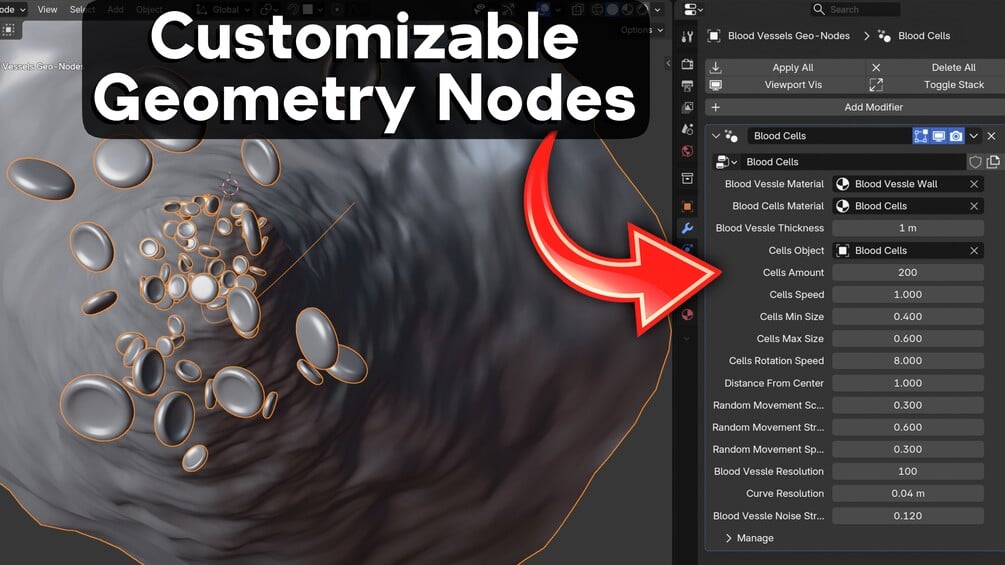This screenshot has width=1005, height=565.
Task: Click the Cells Min Size value field
Action: (908, 316)
